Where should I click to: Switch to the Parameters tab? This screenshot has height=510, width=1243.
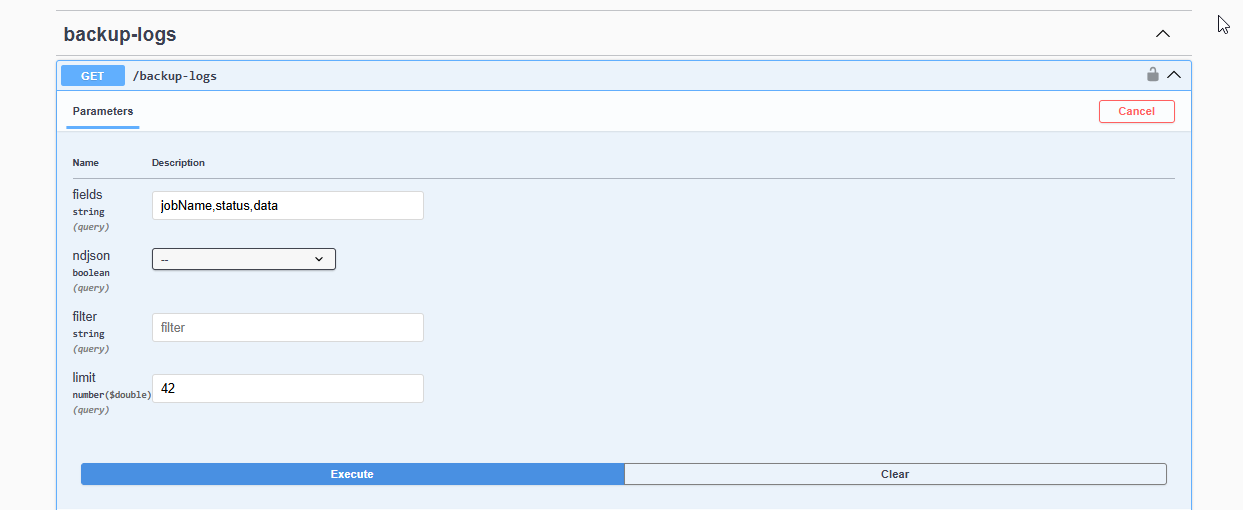(x=103, y=112)
